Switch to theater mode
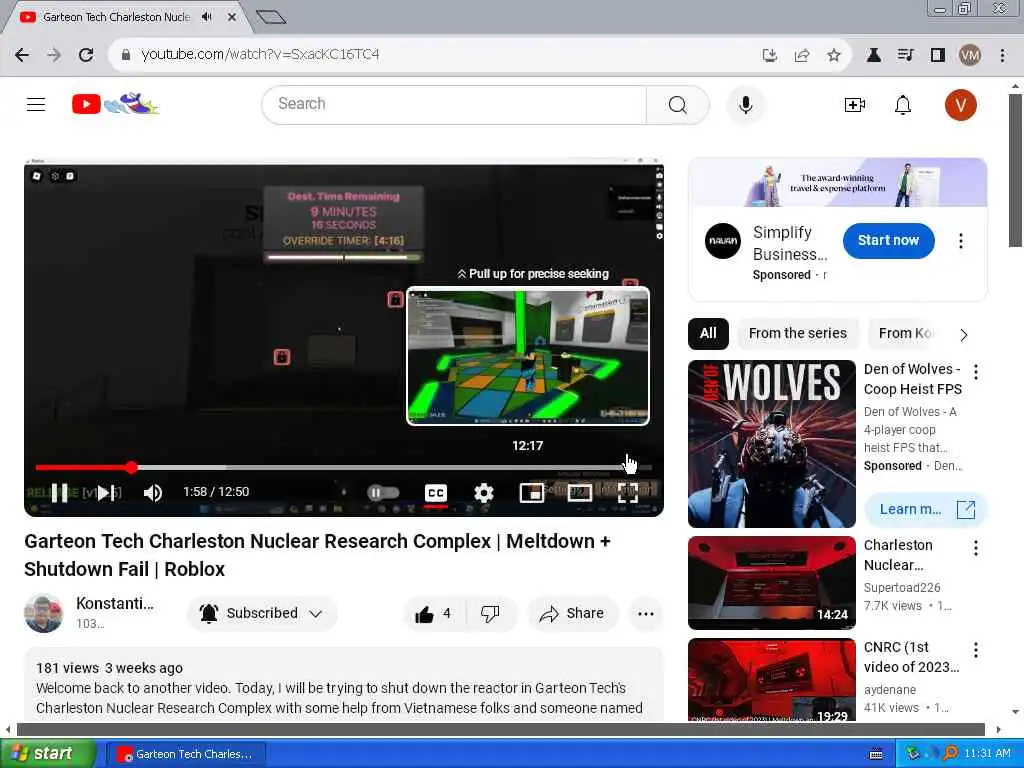Viewport: 1024px width, 768px height. coord(579,493)
